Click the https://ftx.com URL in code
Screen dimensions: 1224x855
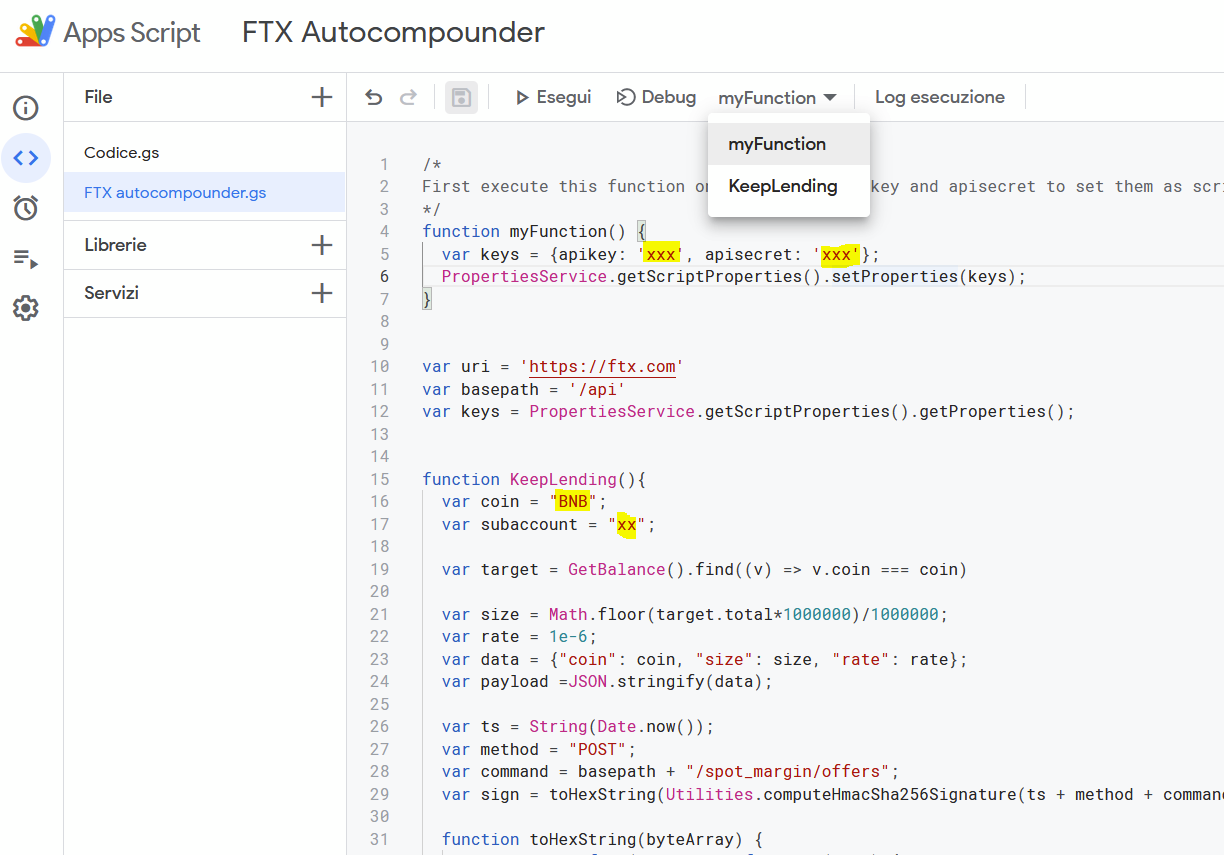[602, 366]
